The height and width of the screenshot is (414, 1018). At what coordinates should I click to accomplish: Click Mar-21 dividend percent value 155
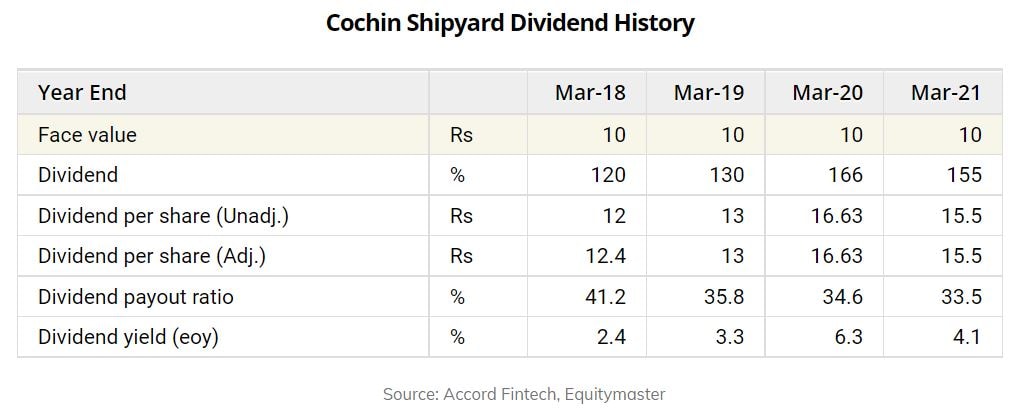[x=962, y=175]
